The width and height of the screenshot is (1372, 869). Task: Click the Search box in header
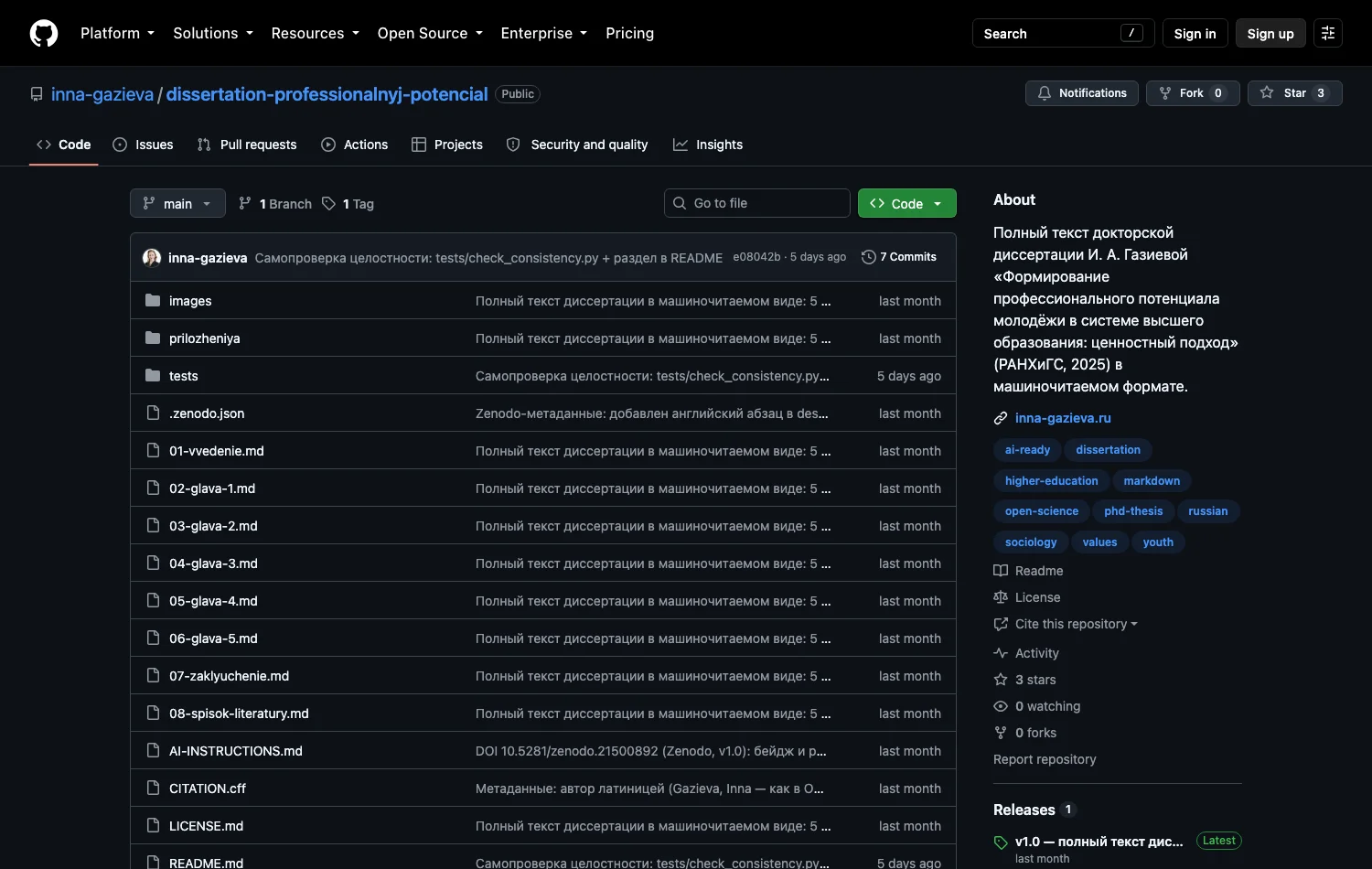[x=1064, y=33]
